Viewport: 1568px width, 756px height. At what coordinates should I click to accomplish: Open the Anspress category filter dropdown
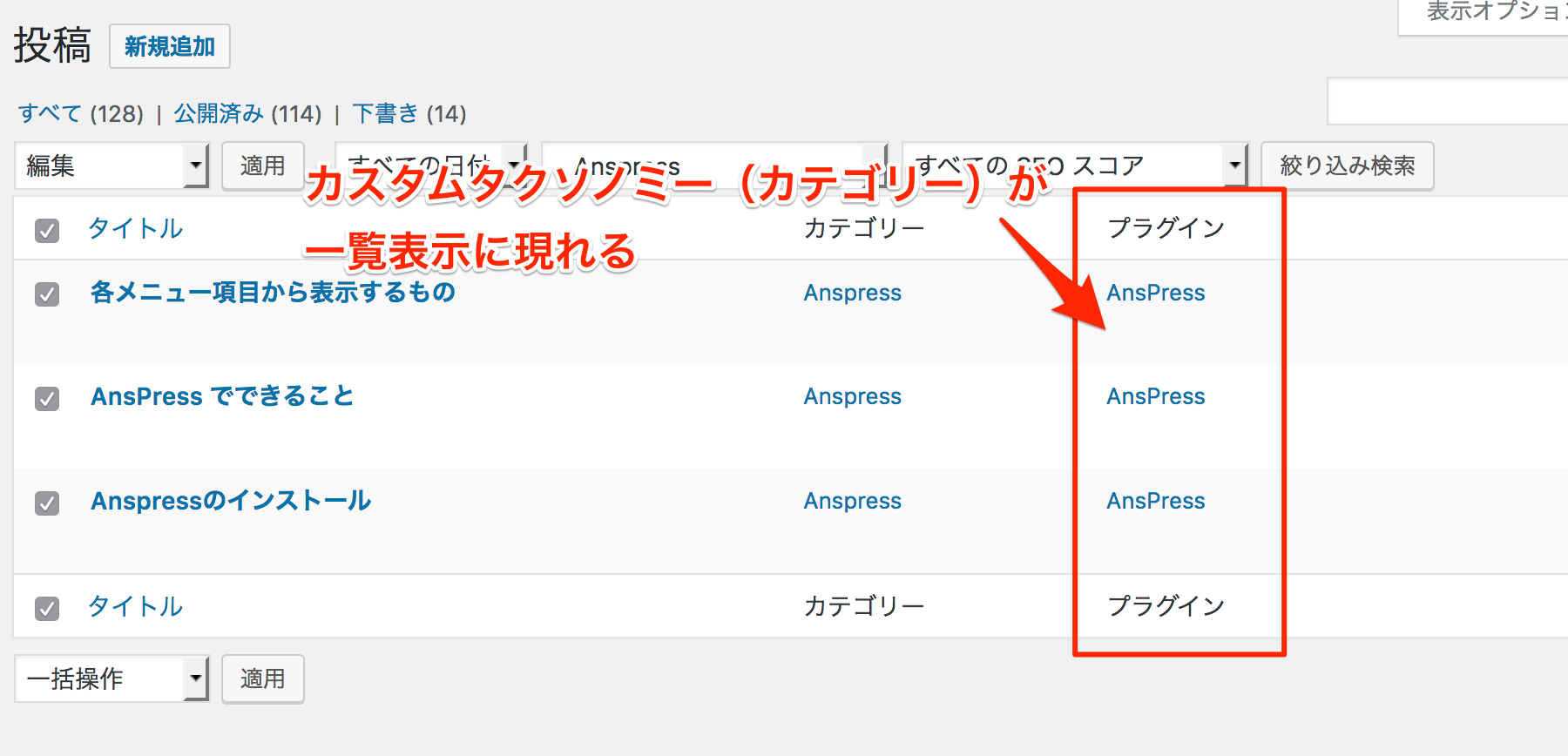coord(714,165)
